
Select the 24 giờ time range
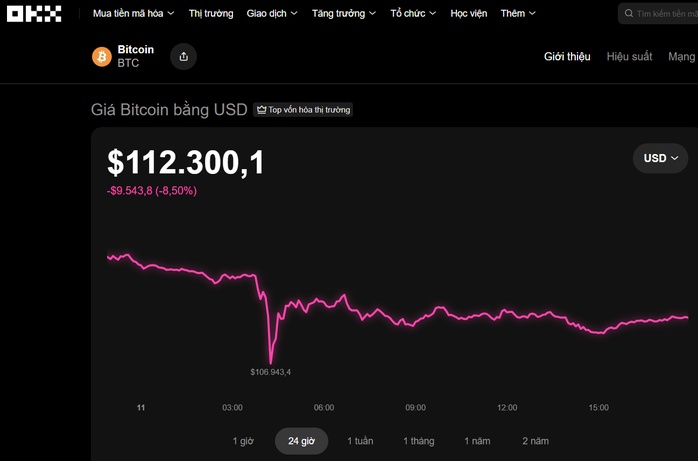click(x=301, y=441)
